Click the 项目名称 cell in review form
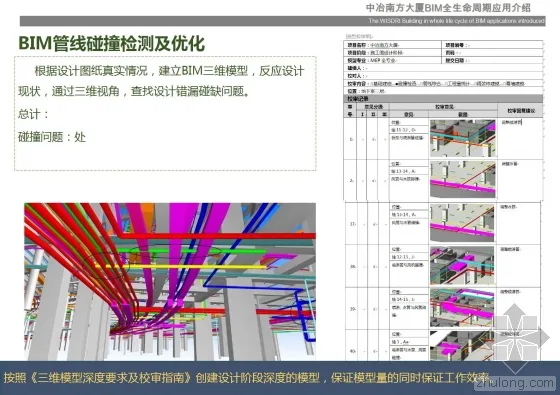560x395 pixels. click(393, 45)
